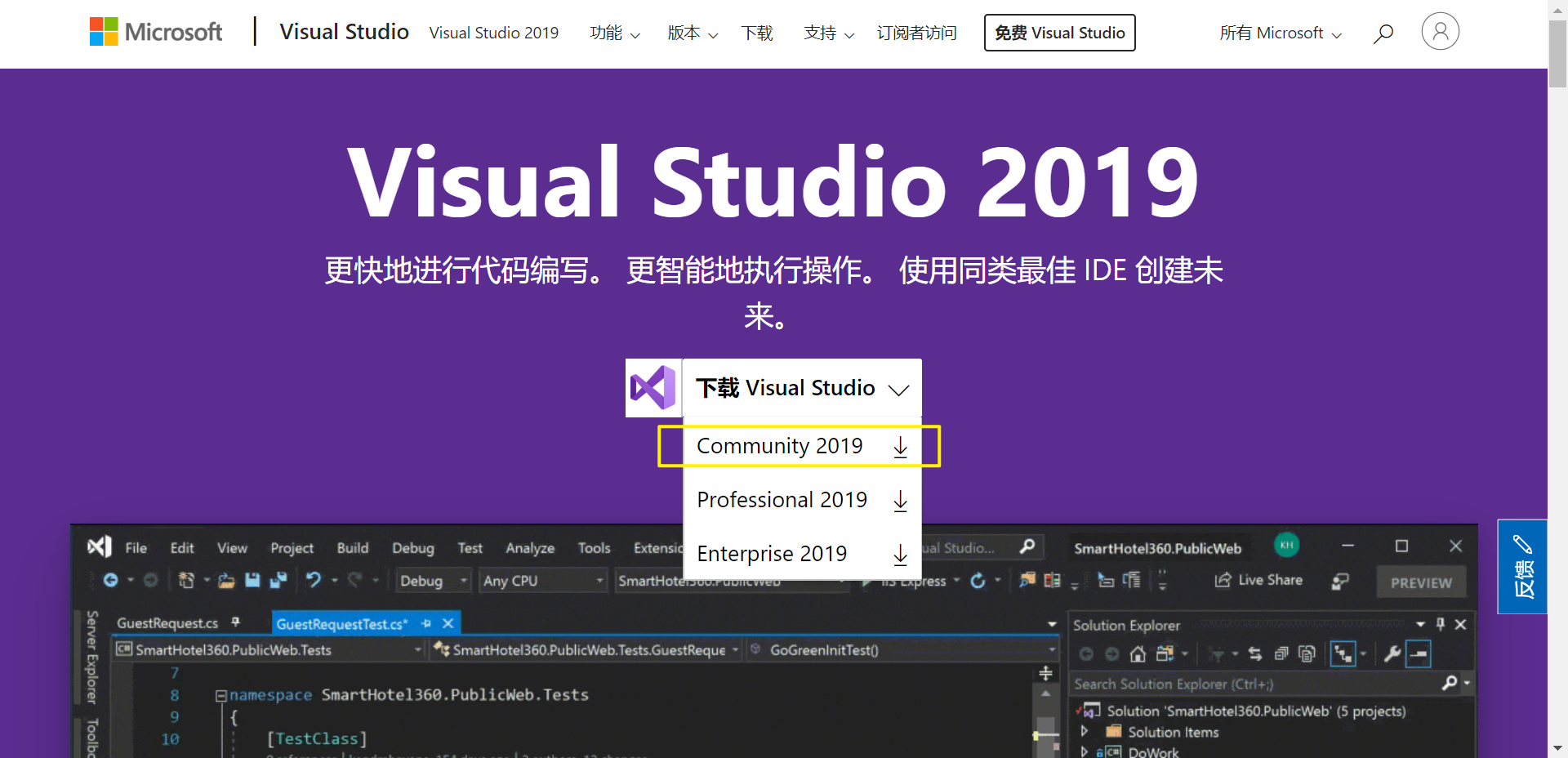
Task: Open search using the magnifier icon
Action: (x=1383, y=33)
